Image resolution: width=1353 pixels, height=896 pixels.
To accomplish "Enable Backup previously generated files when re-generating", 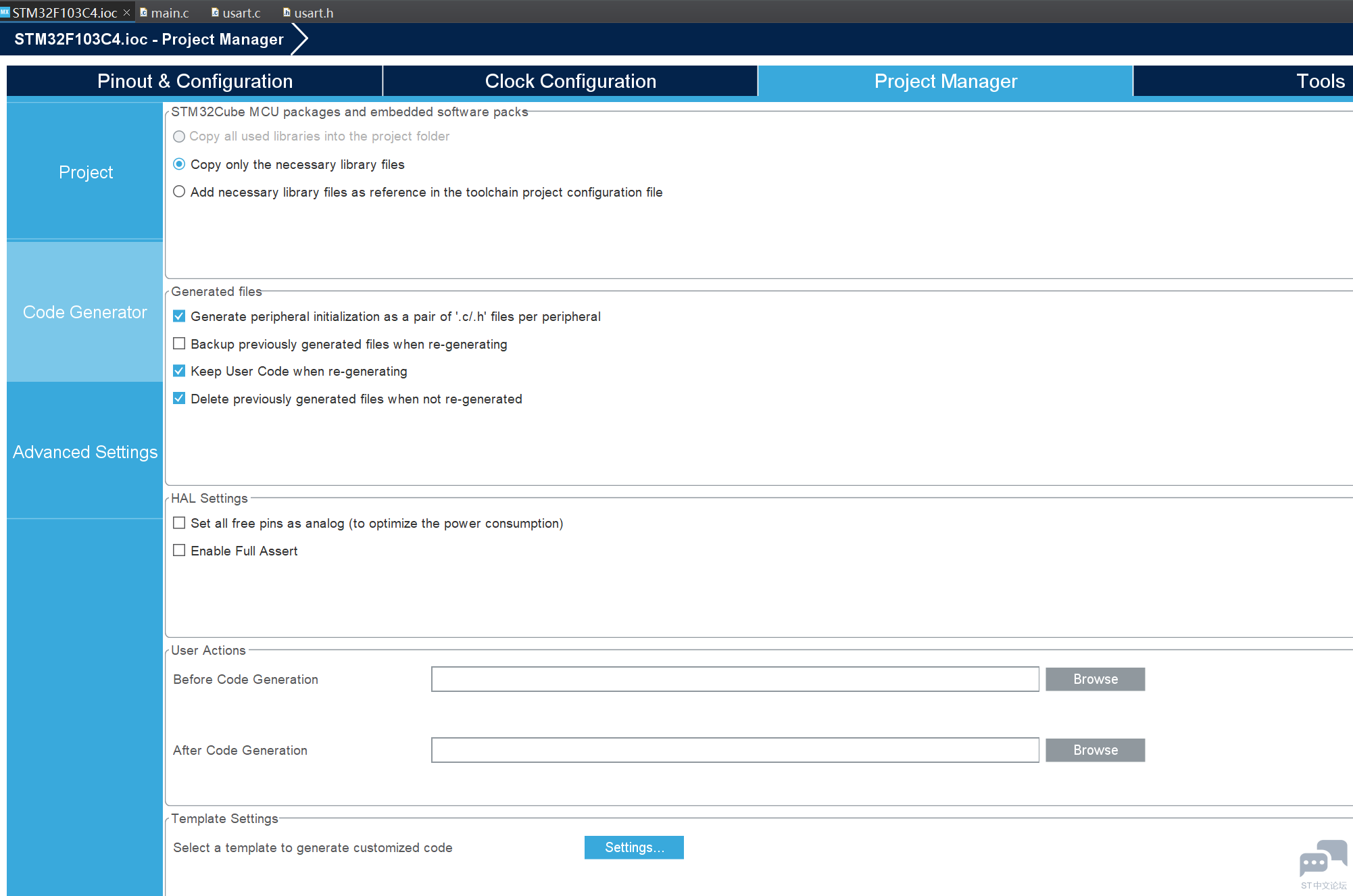I will [x=179, y=343].
